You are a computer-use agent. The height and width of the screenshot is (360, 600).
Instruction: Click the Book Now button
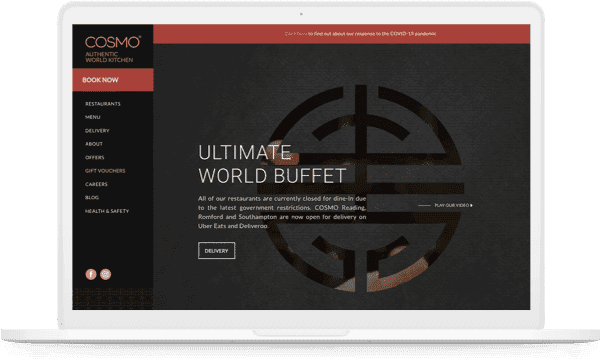point(113,80)
